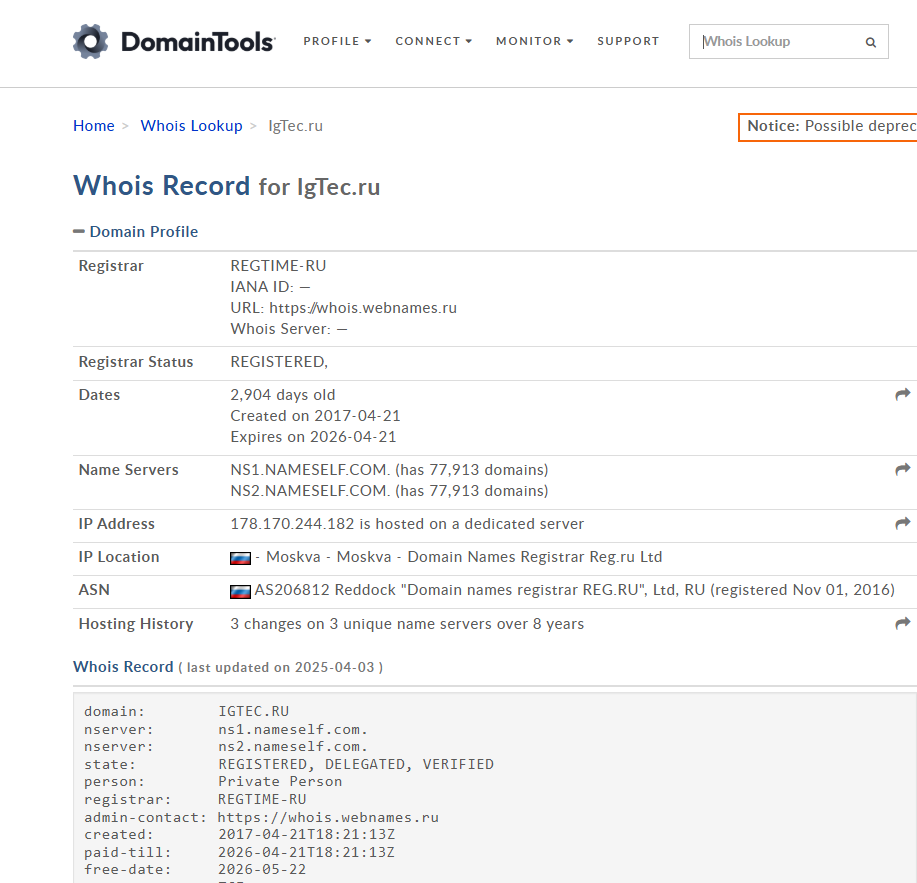Screen dimensions: 917x883
Task: Select 'IANA ID: —' text
Action: tap(270, 287)
